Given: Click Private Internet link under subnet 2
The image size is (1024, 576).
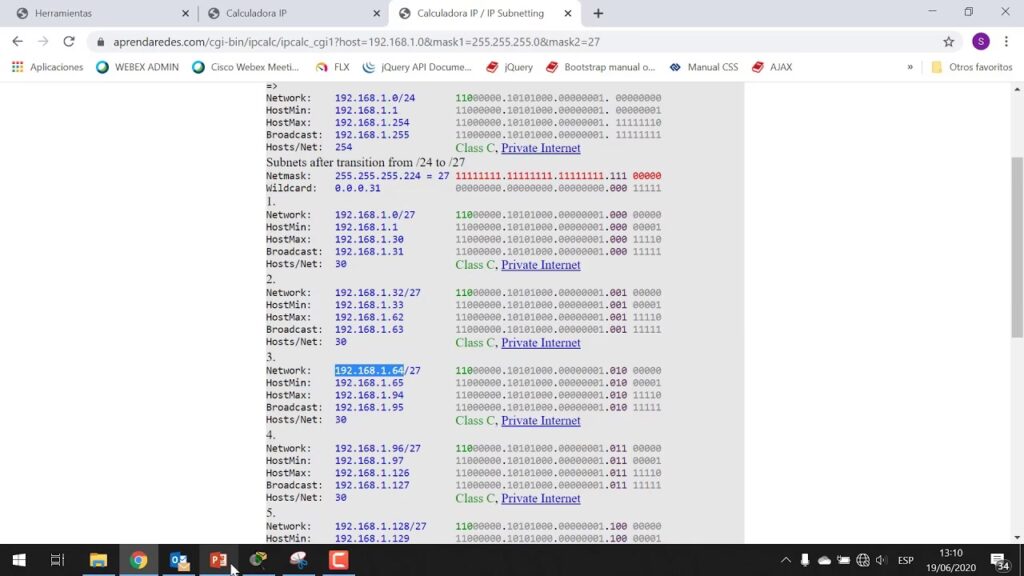Looking at the screenshot, I should tap(540, 343).
